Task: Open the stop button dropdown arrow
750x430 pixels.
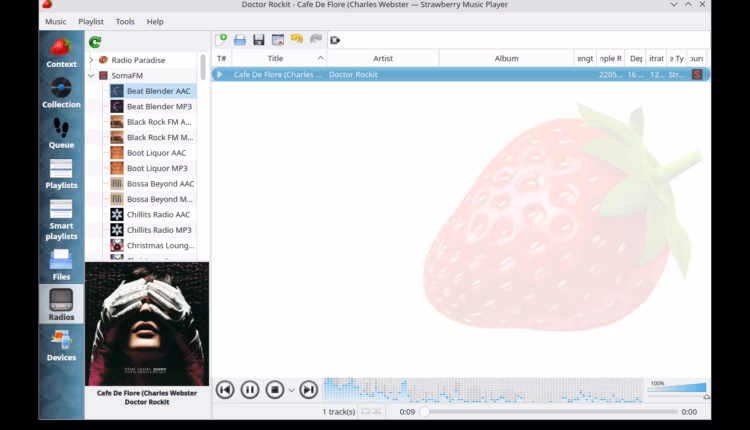Action: [291, 390]
